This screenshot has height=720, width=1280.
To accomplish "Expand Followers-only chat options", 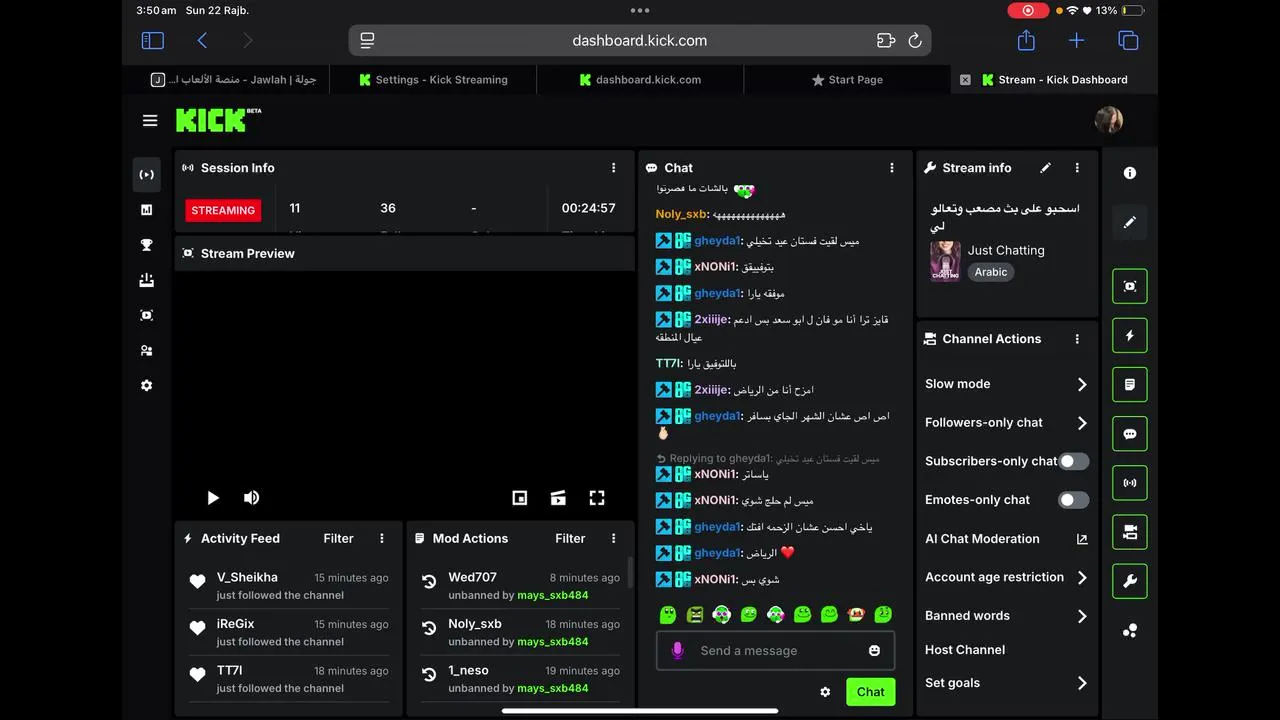I will pos(1082,423).
